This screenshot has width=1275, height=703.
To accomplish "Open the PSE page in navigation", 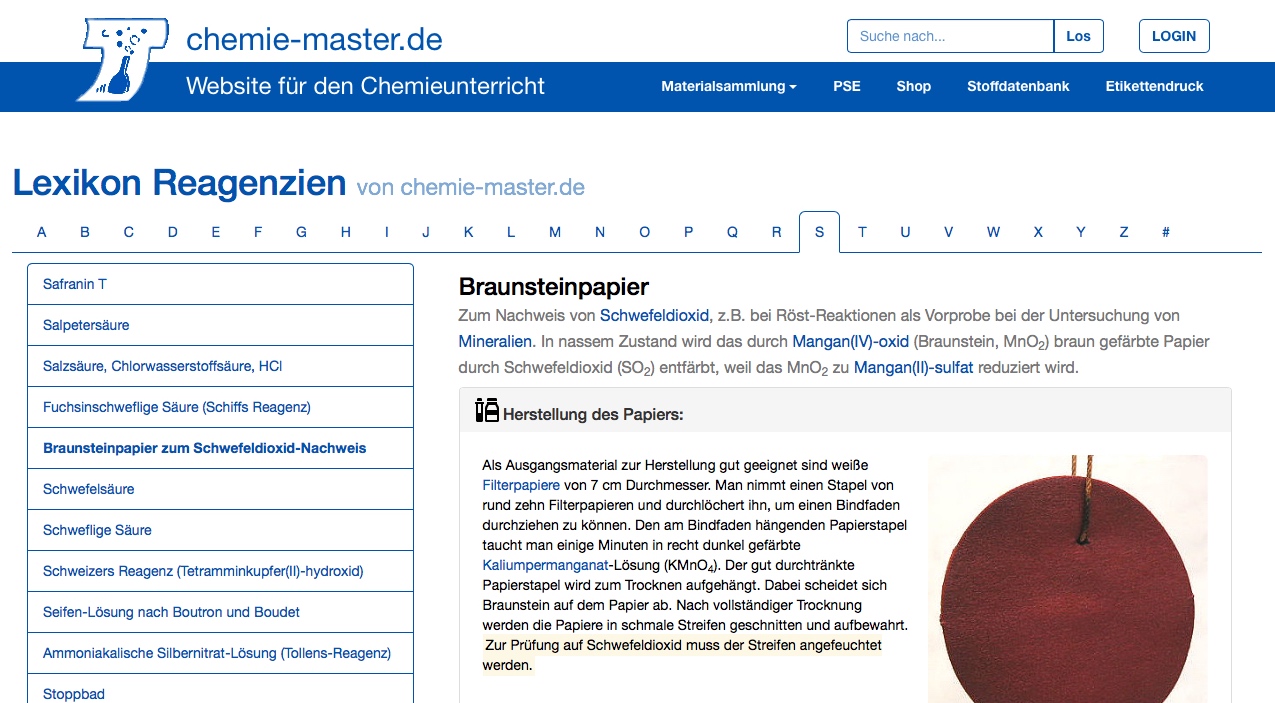I will 846,86.
